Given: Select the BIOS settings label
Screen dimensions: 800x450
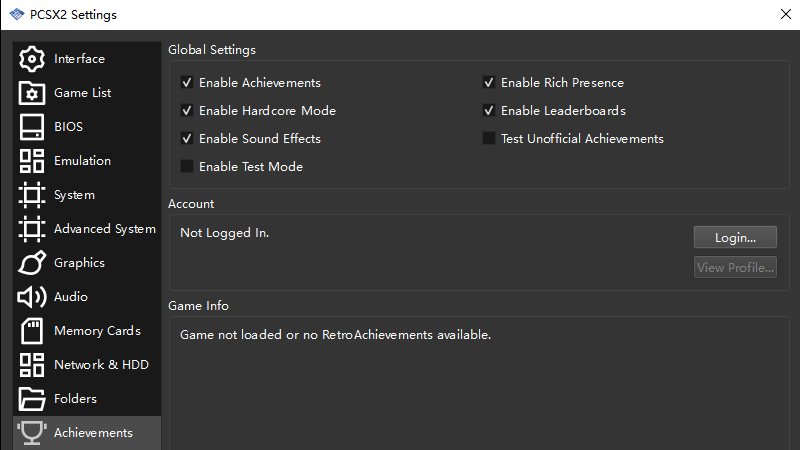Looking at the screenshot, I should pyautogui.click(x=68, y=127).
